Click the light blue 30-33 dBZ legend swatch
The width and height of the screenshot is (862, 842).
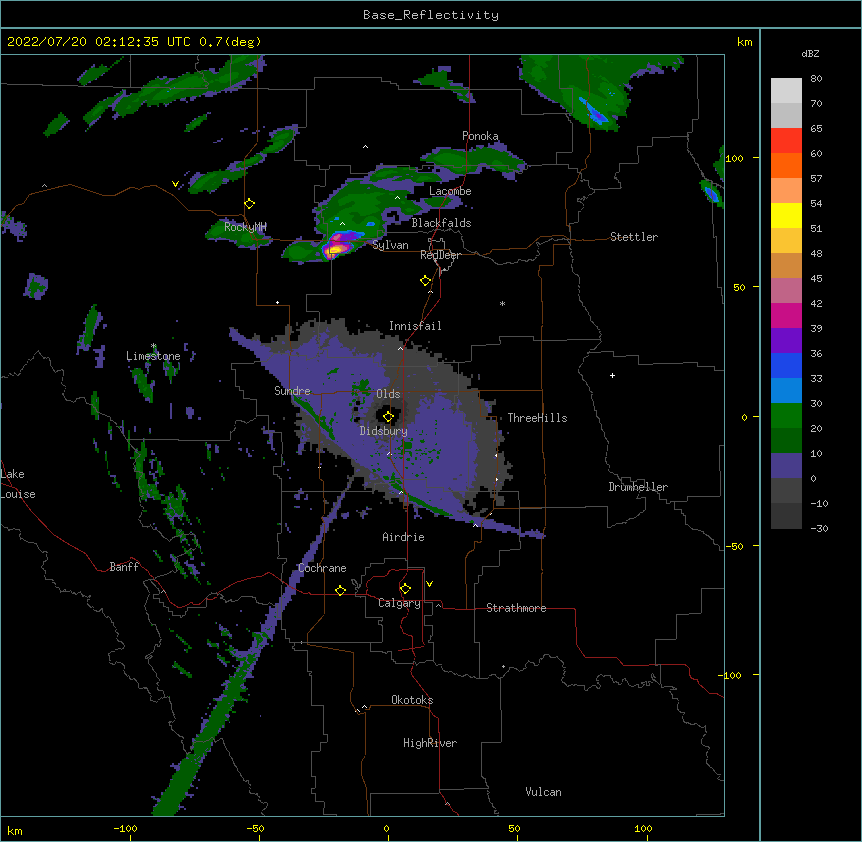(x=786, y=390)
